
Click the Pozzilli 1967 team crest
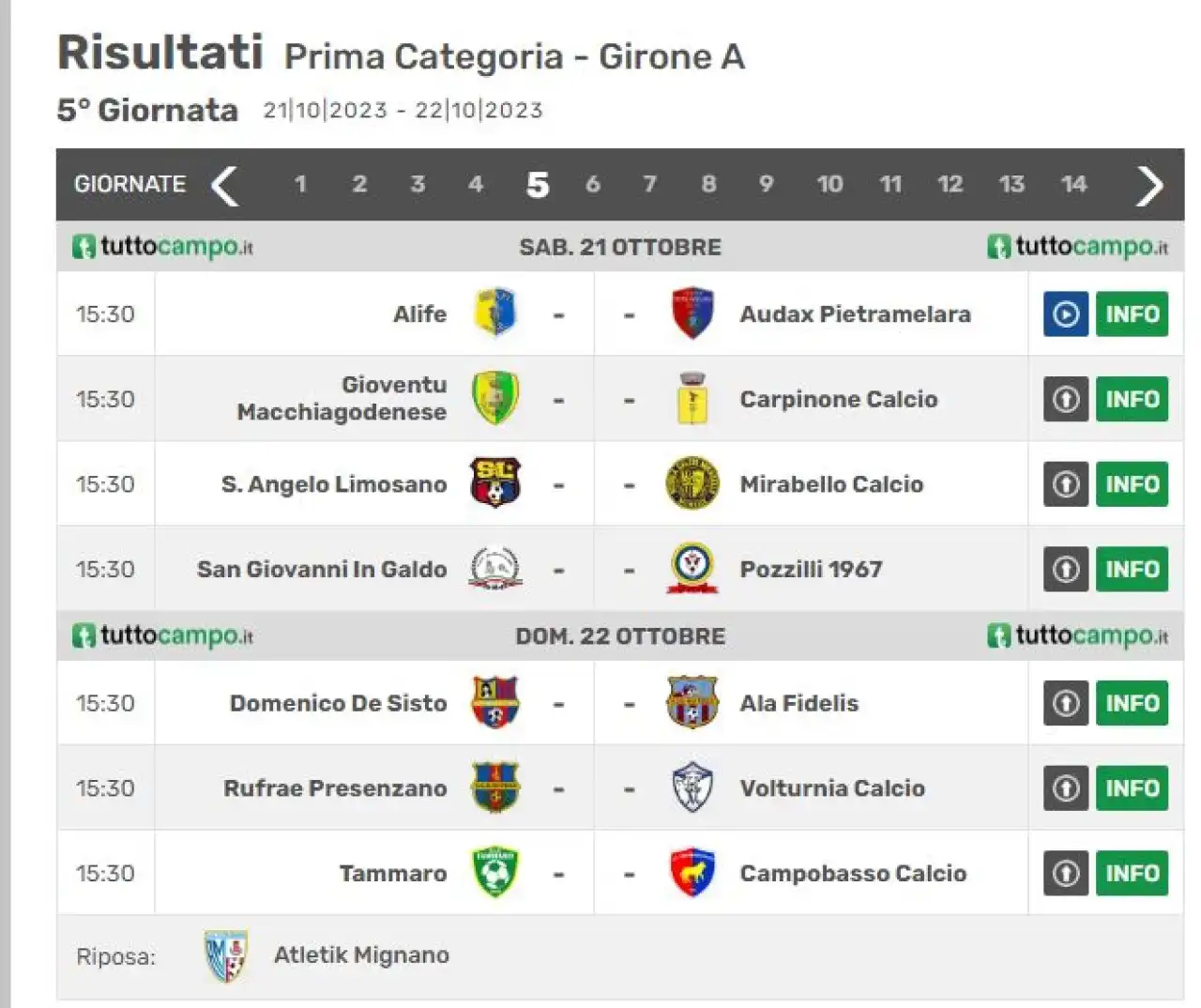(692, 569)
